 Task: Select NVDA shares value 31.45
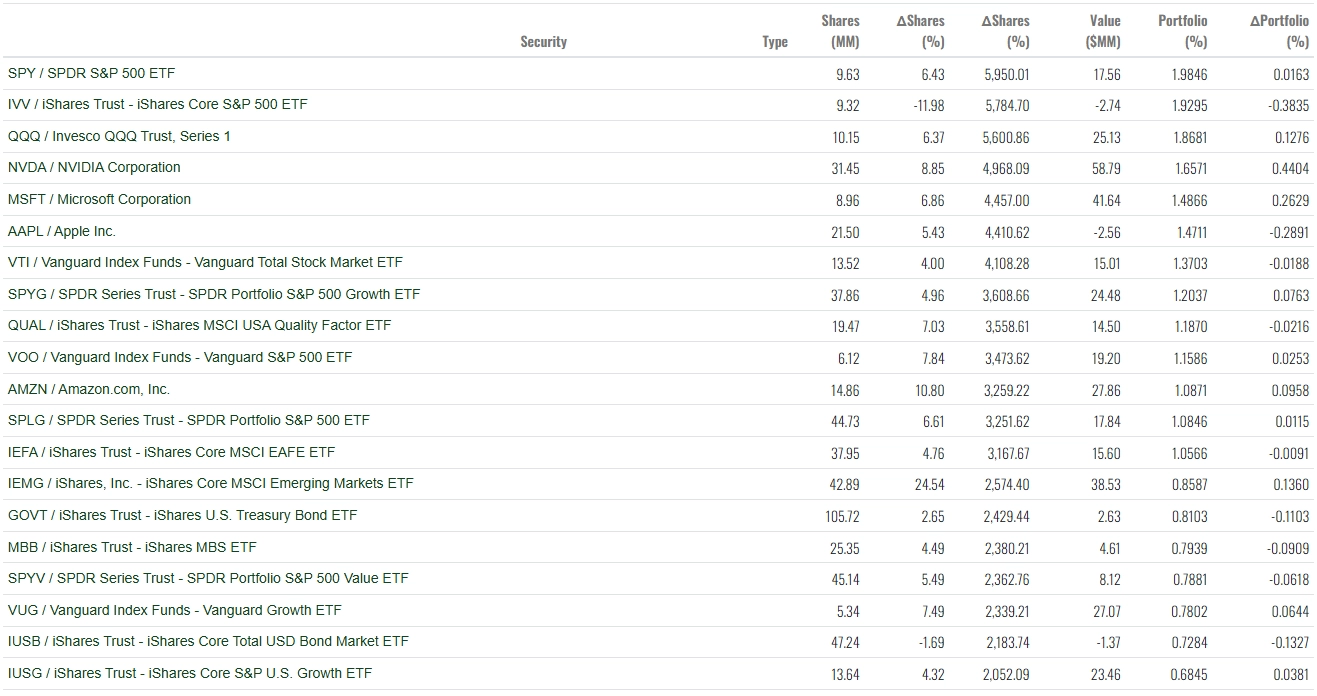[x=846, y=169]
